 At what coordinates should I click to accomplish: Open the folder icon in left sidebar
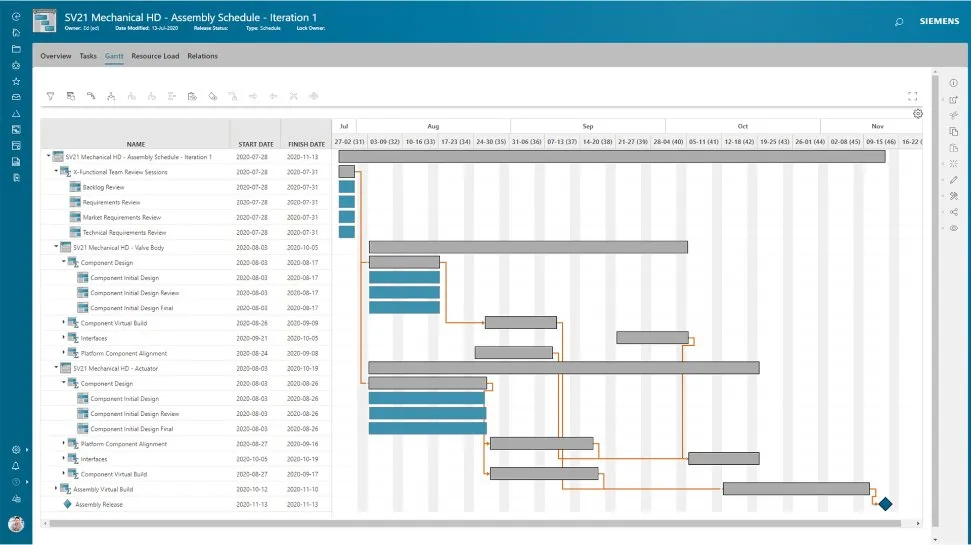[16, 48]
